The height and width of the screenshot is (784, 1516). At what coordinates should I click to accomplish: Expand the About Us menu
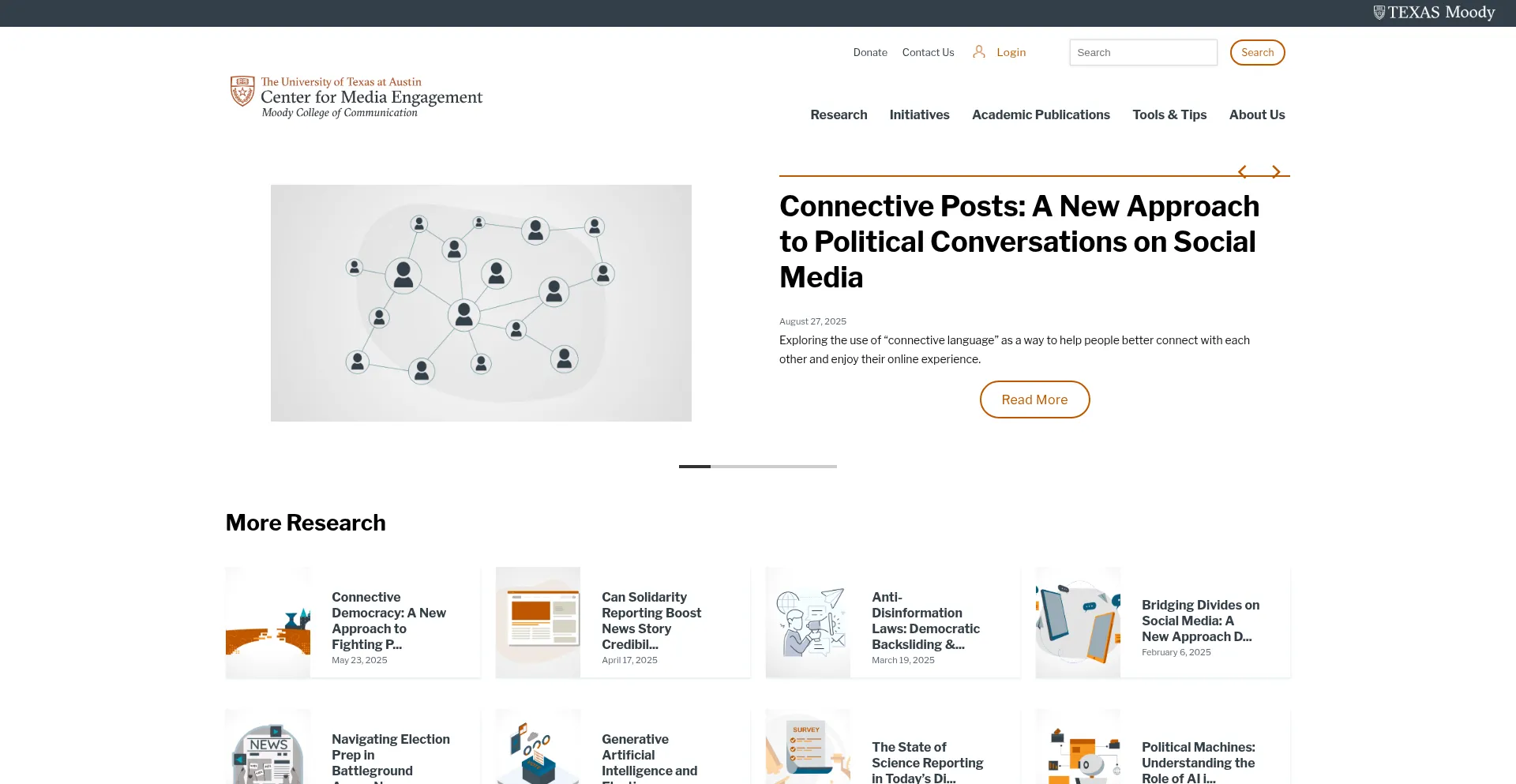pos(1257,114)
